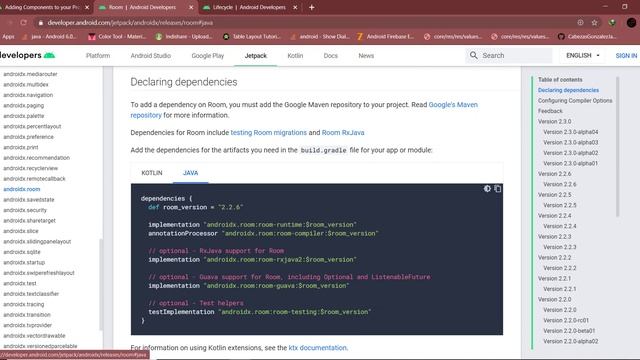Reload the page in browser toolbar
Viewport: 640px width, 360px height.
click(23, 22)
